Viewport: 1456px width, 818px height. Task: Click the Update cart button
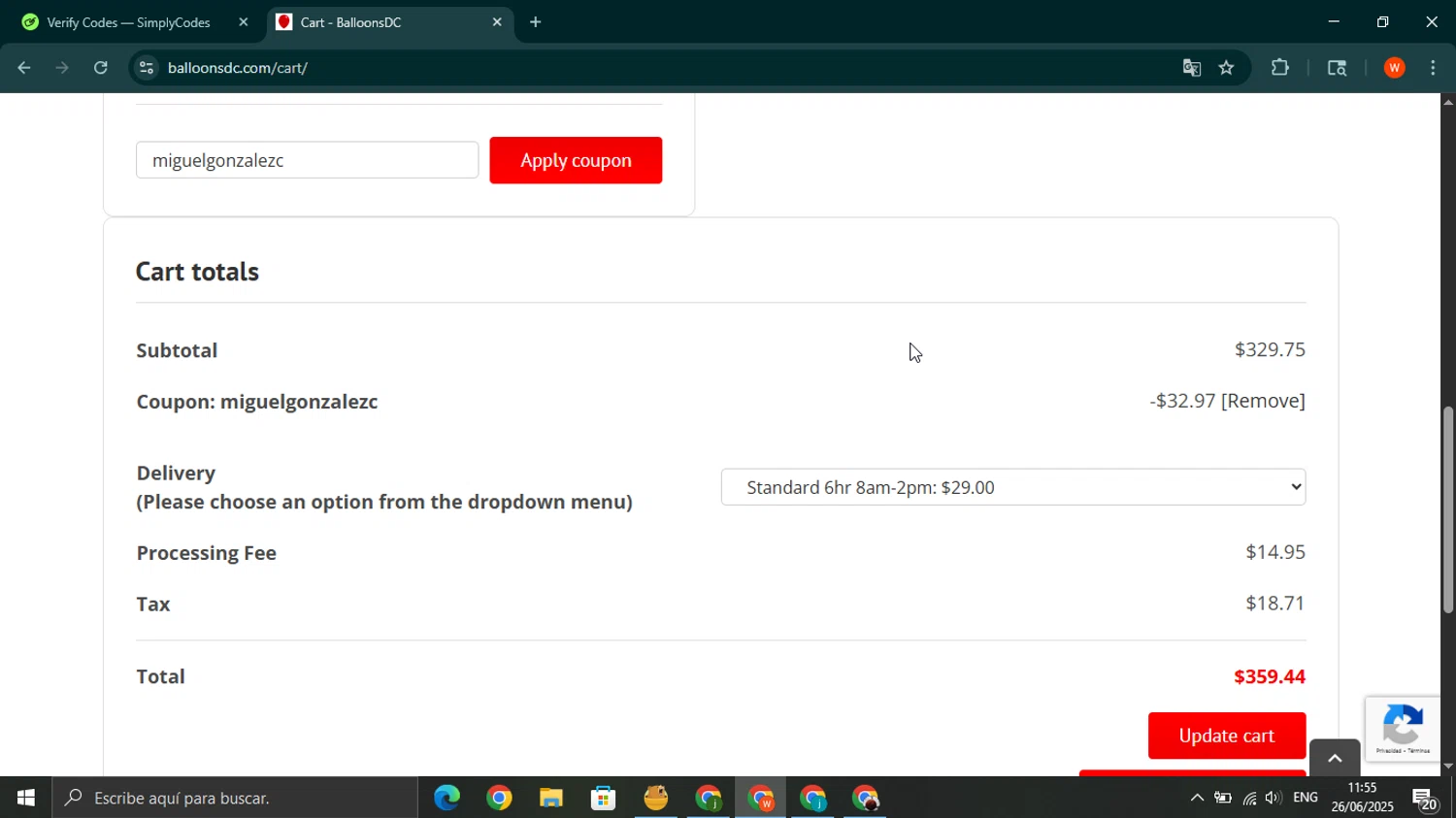[x=1227, y=736]
